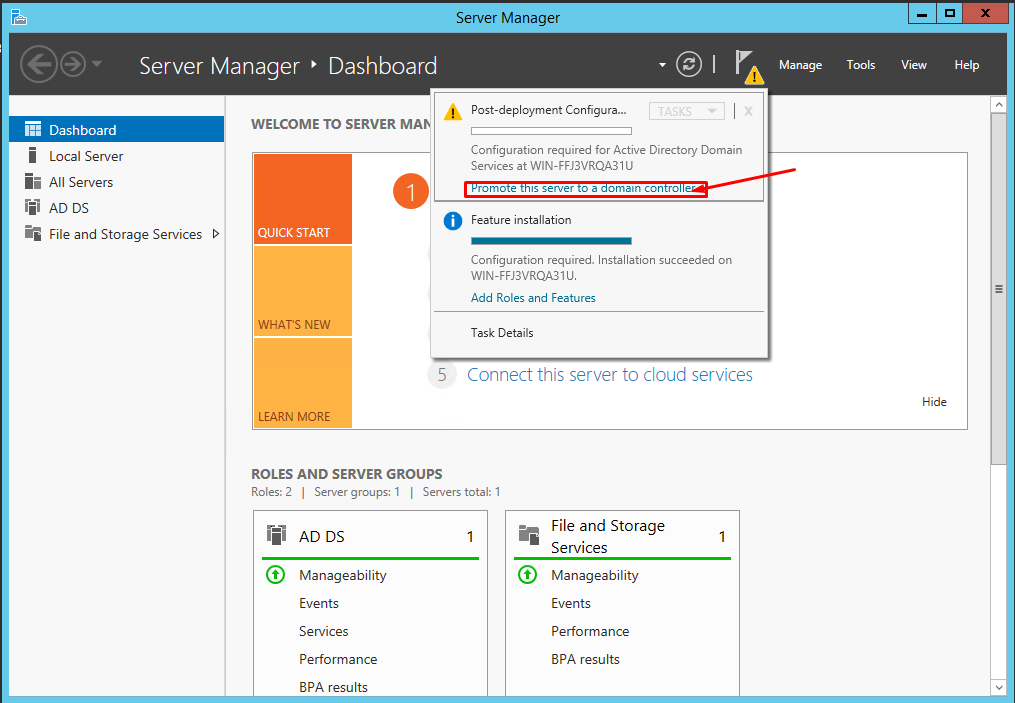Open Events in the AD DS tile
1015x703 pixels.
318,603
